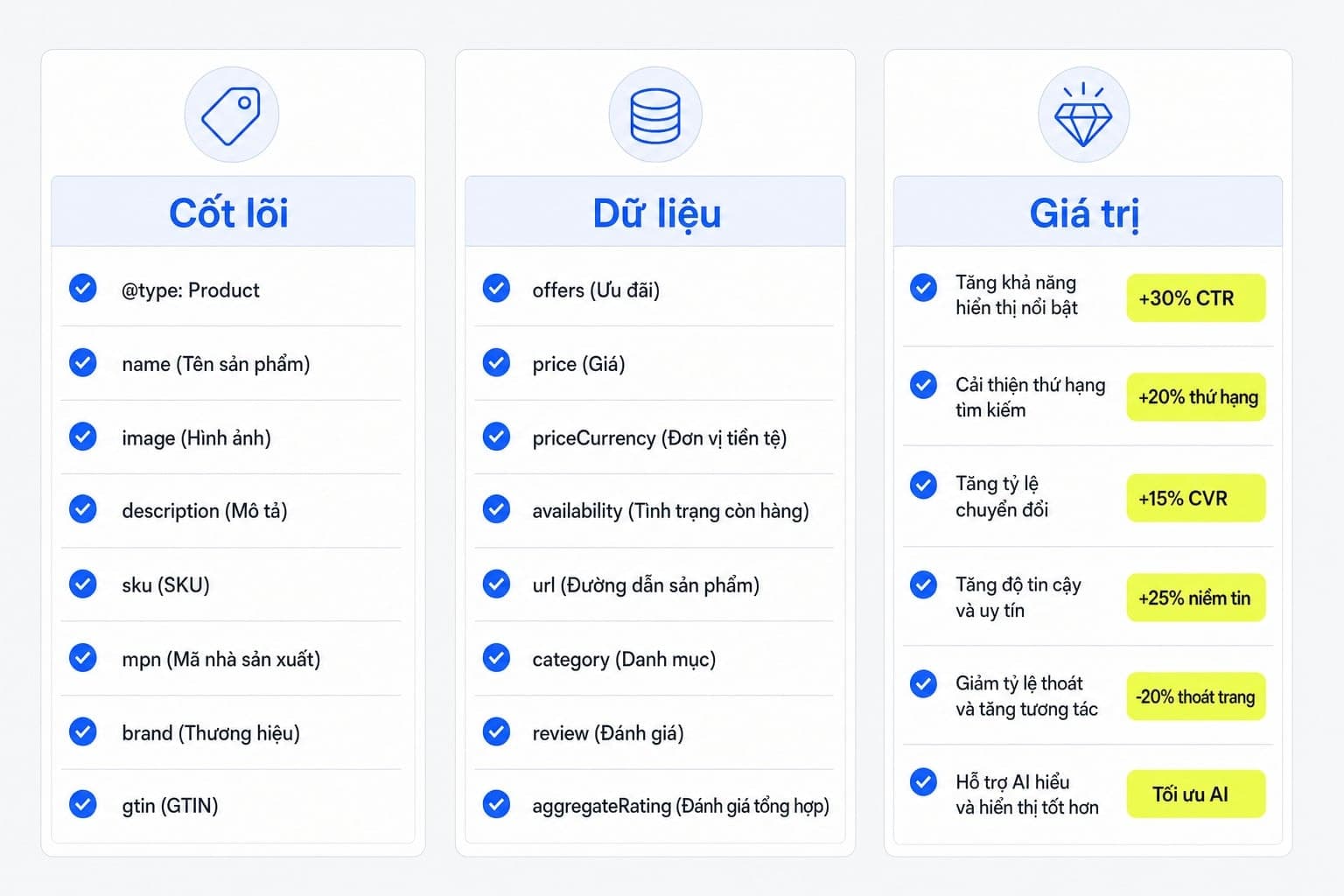Viewport: 1344px width, 896px height.
Task: Click the text Tăng độ tin cậy và uy tín
Action: tap(1018, 597)
